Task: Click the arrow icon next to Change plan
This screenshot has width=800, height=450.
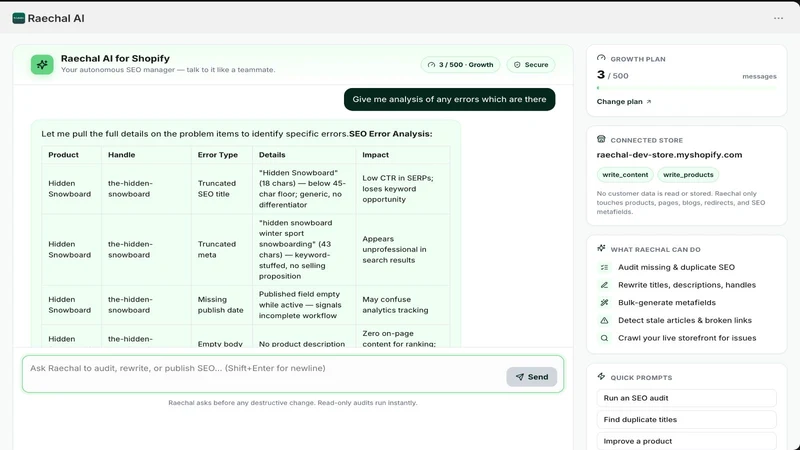Action: (649, 102)
